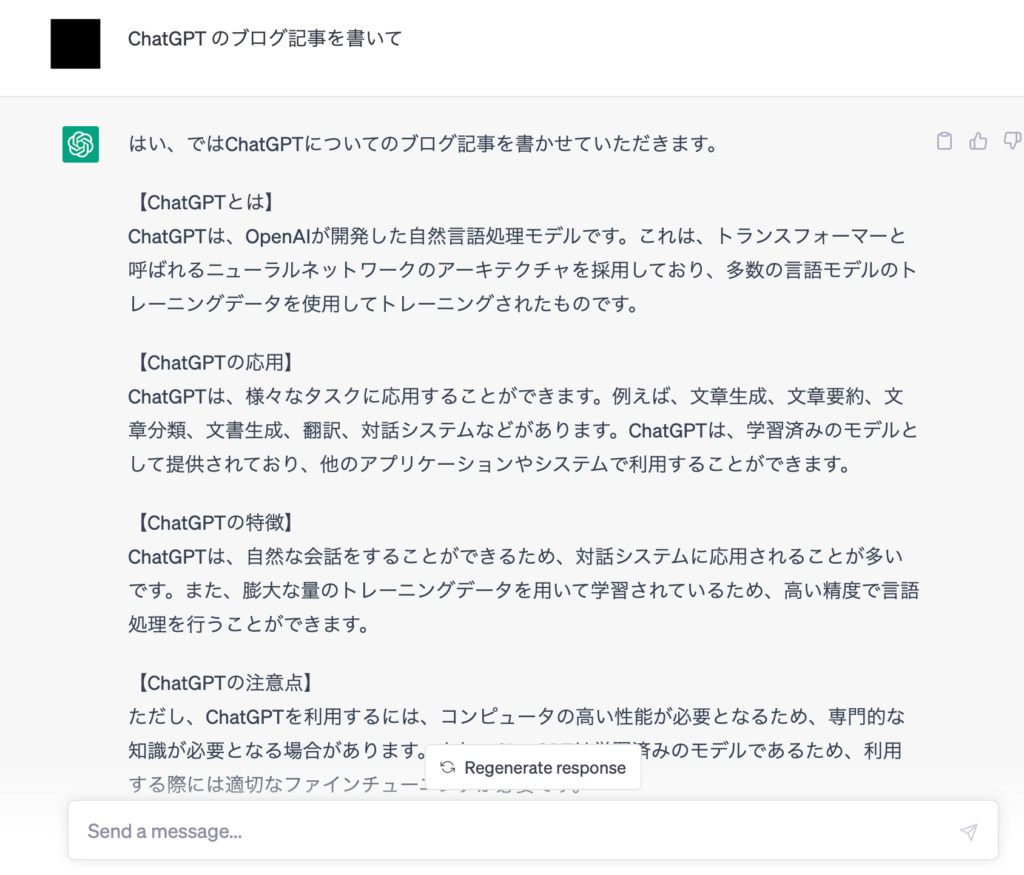The height and width of the screenshot is (875, 1024).
Task: Click the black user avatar square
Action: coord(75,44)
